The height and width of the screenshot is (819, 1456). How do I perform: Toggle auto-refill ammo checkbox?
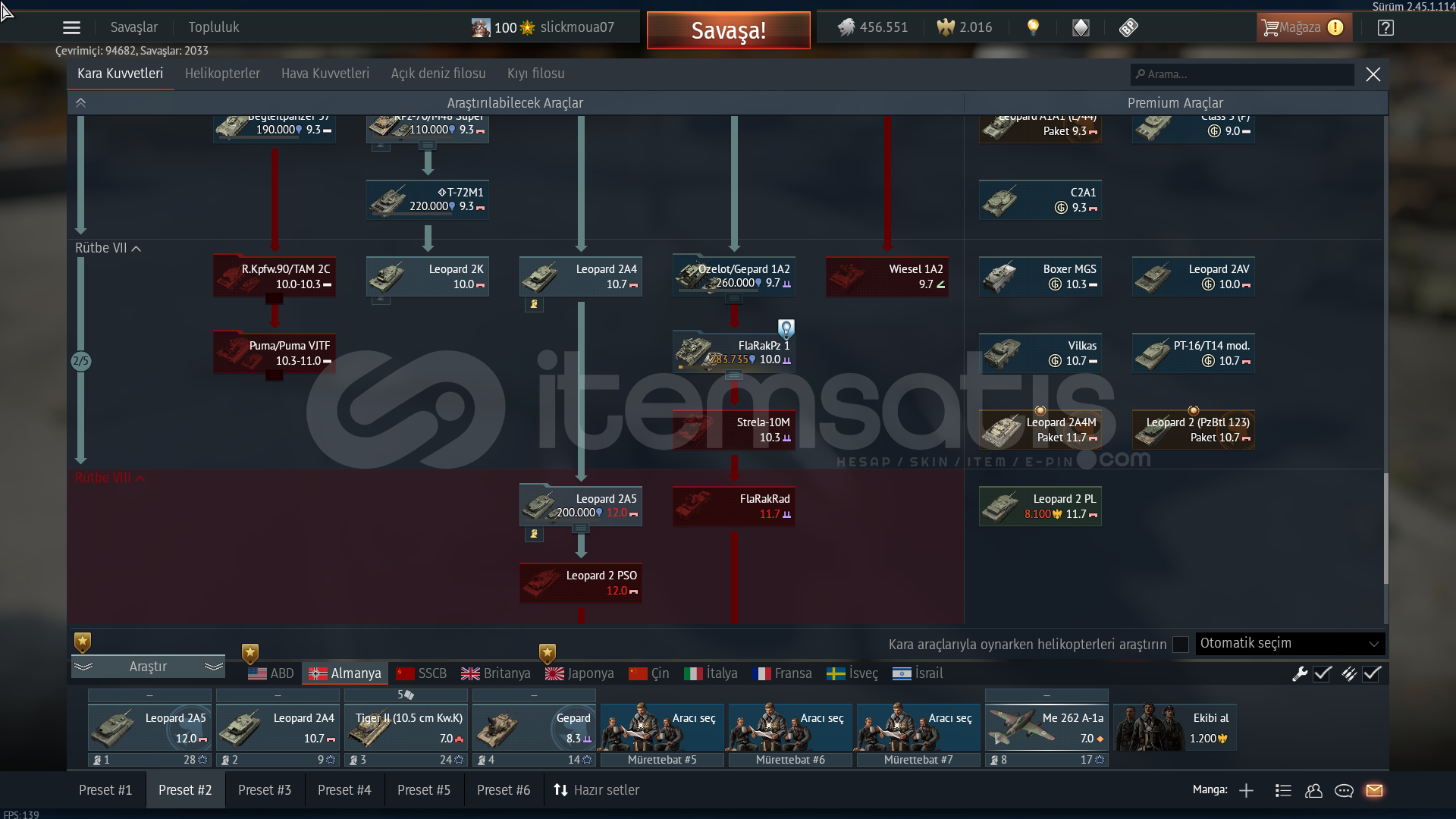(x=1372, y=673)
